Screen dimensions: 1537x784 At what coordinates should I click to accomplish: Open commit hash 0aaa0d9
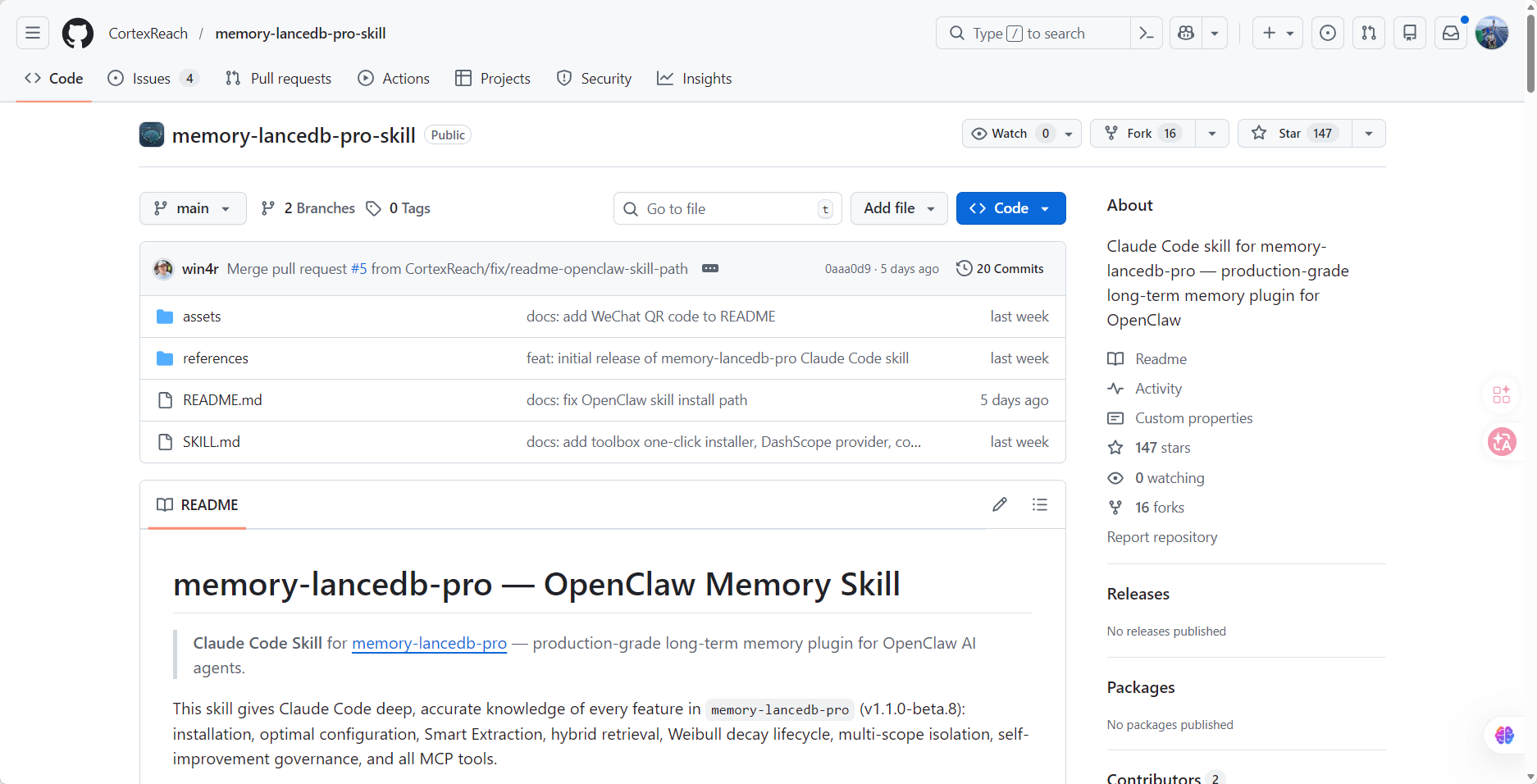(x=848, y=269)
